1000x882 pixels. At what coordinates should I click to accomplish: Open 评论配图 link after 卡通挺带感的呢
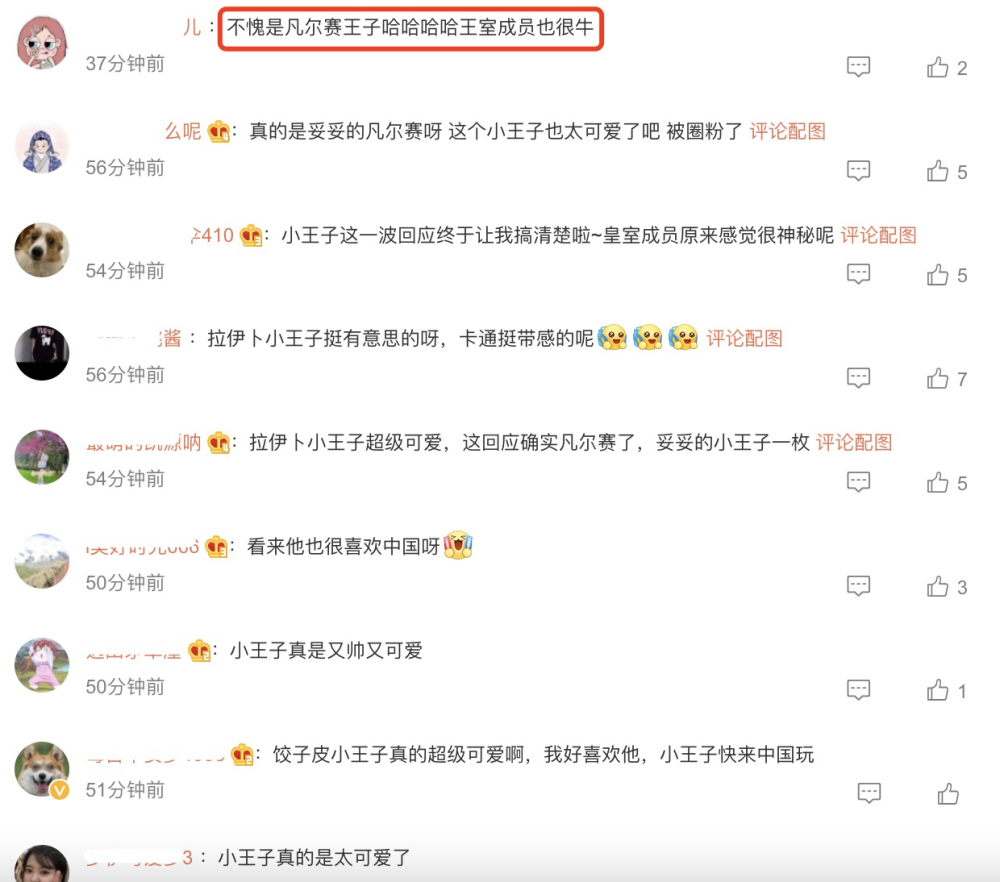[744, 339]
